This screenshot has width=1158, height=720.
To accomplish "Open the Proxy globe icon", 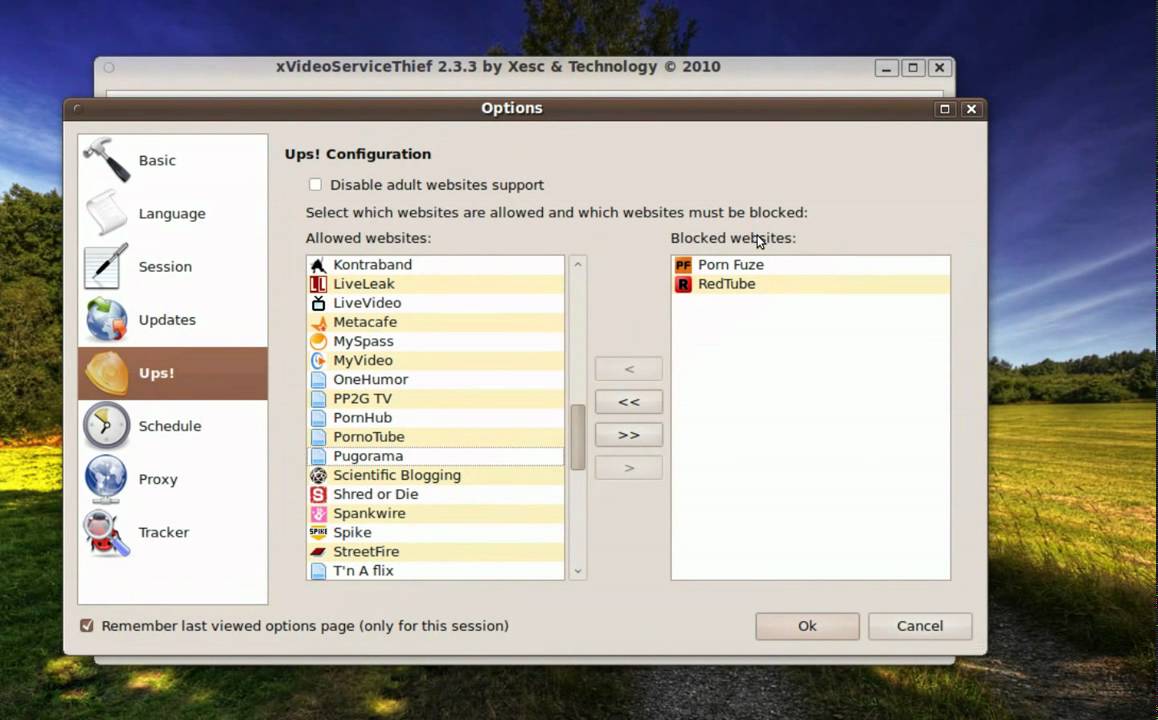I will [106, 479].
